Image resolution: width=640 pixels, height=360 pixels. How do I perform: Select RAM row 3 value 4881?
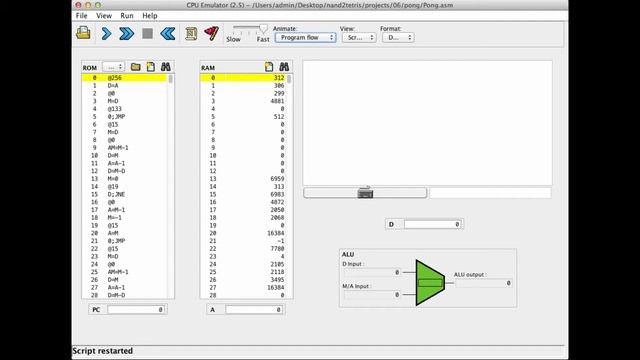click(243, 101)
